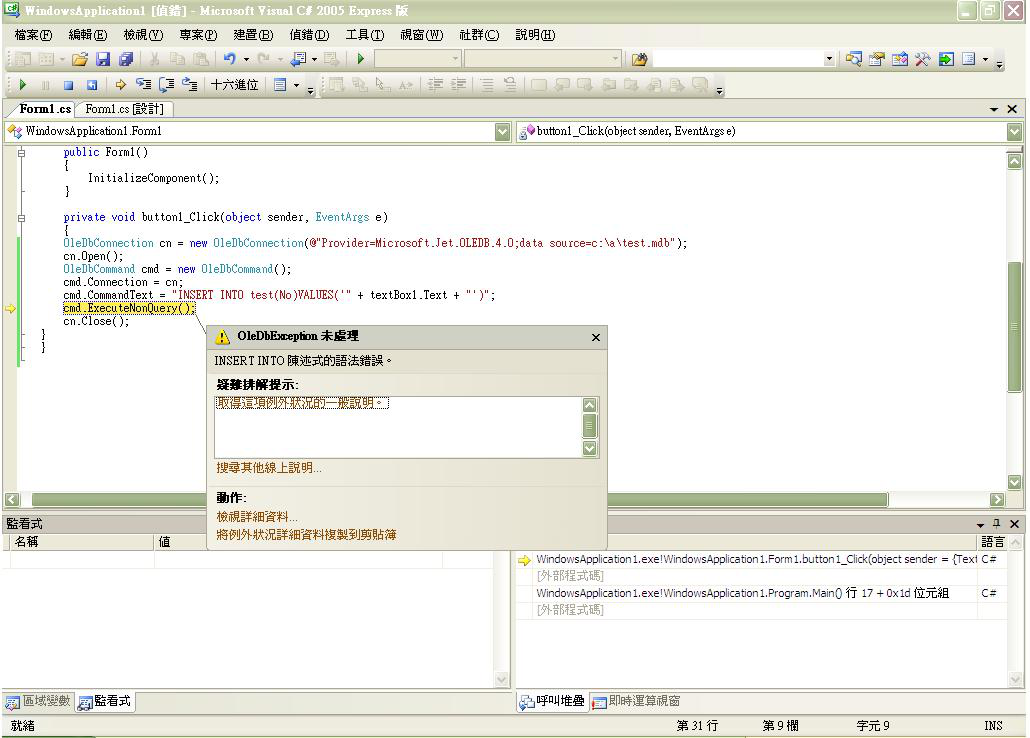Switch to the 區域變數 tab
Image resolution: width=1030 pixels, height=738 pixels.
38,702
